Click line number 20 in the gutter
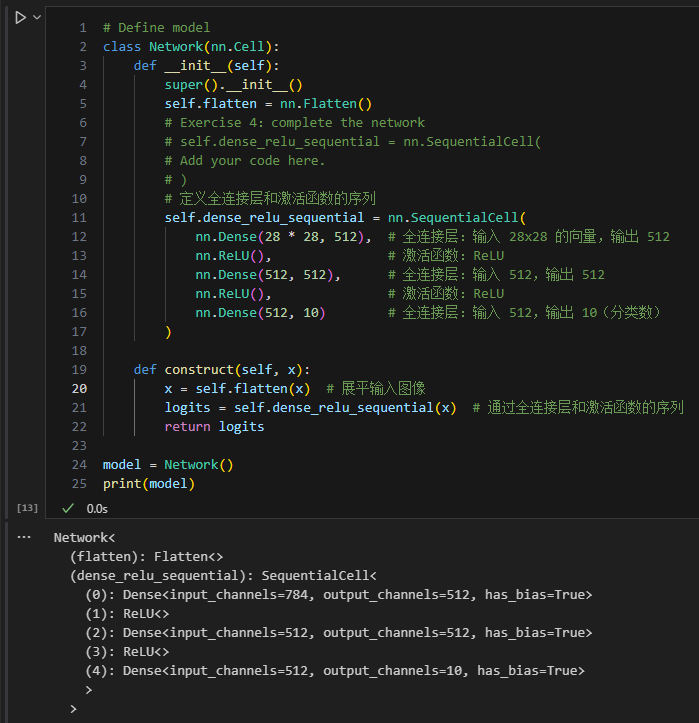The height and width of the screenshot is (723, 699). 79,389
